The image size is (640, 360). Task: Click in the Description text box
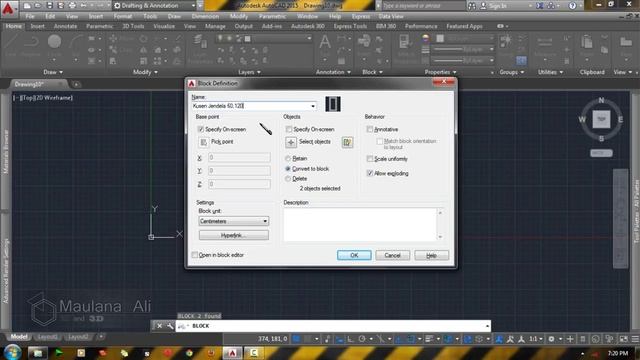coord(360,224)
